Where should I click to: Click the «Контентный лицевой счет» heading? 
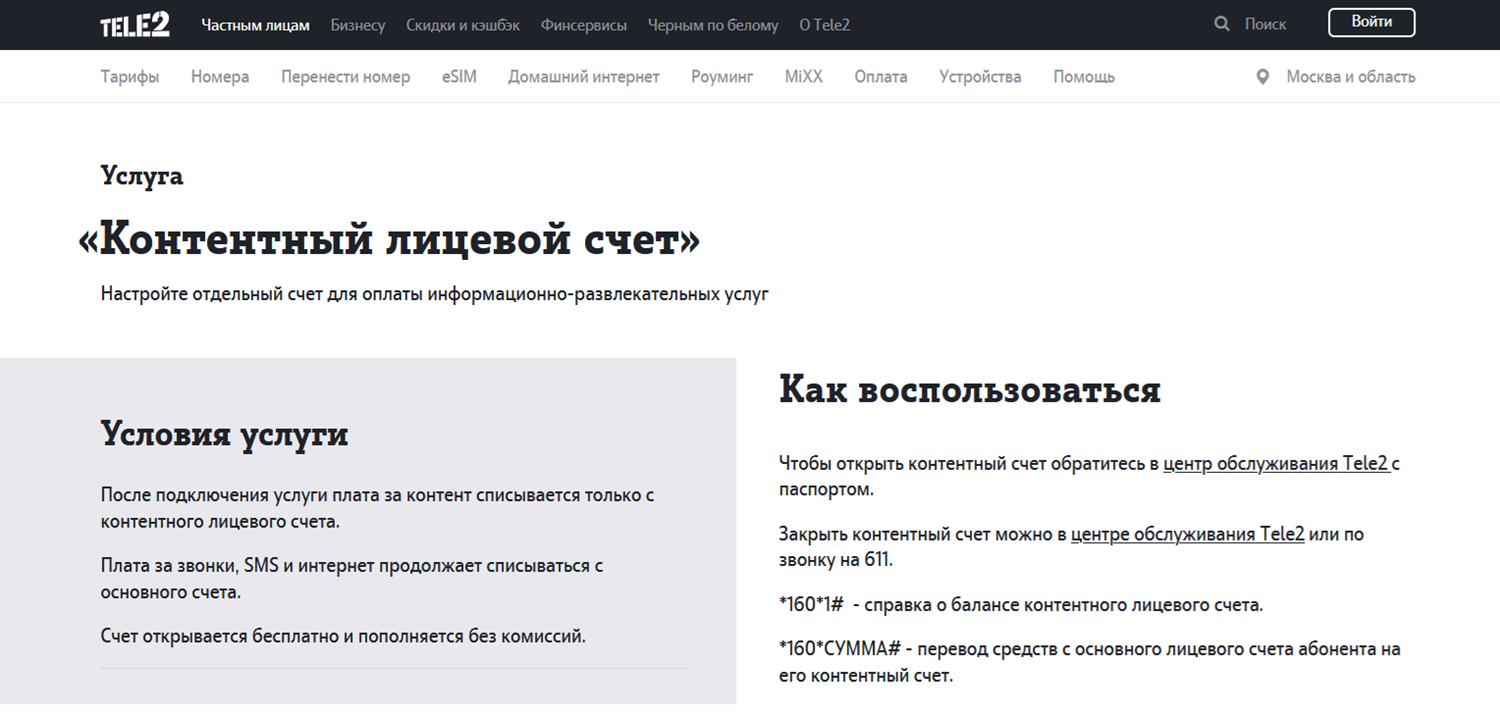point(389,241)
